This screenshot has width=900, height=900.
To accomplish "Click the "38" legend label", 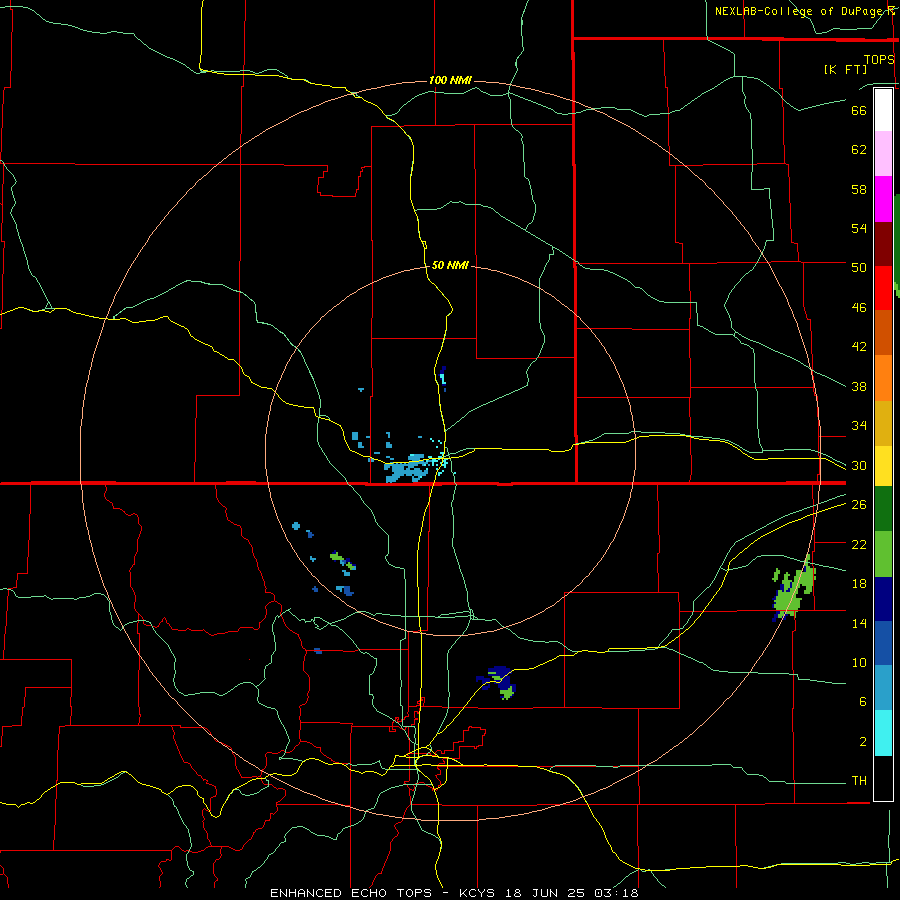I will click(859, 386).
